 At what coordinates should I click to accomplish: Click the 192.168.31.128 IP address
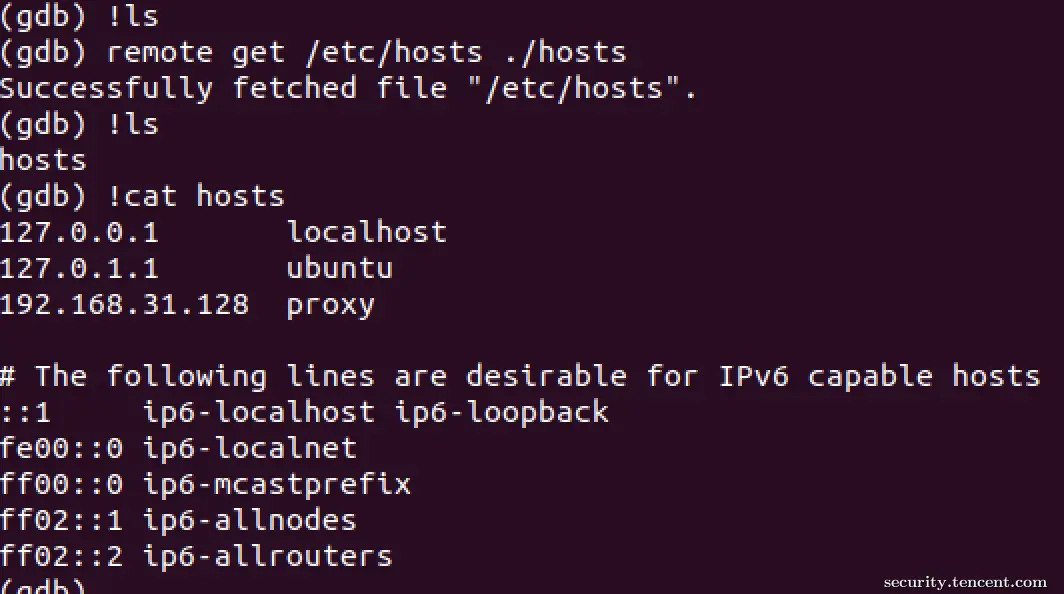124,305
